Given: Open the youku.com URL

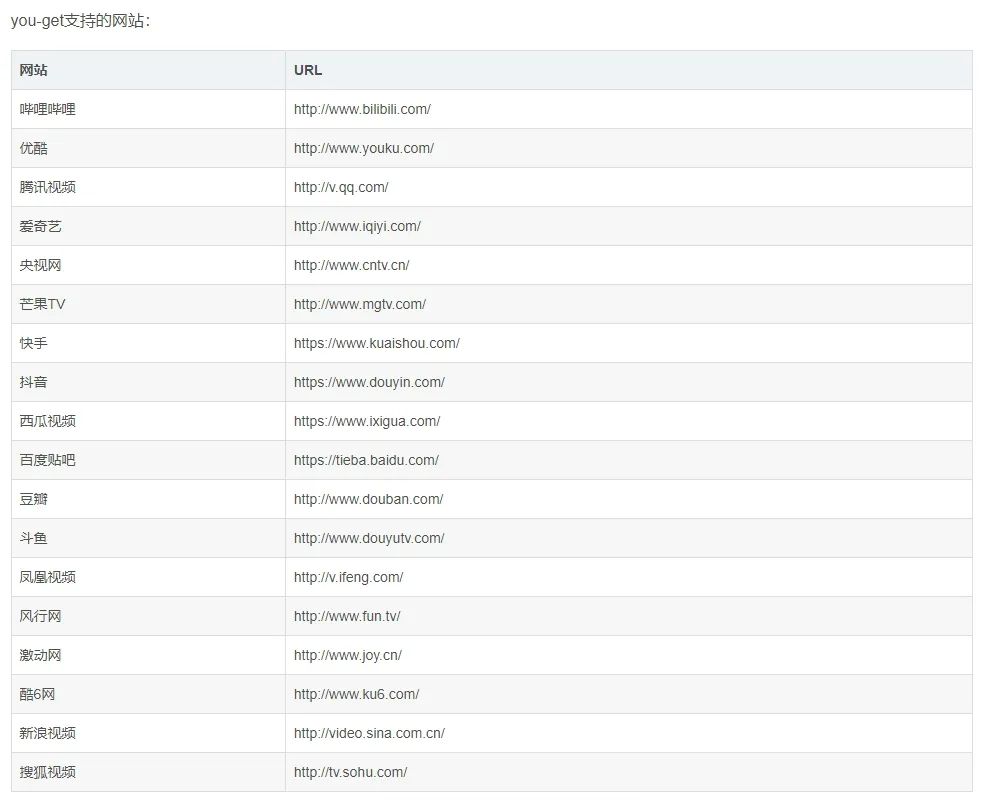Looking at the screenshot, I should [363, 148].
